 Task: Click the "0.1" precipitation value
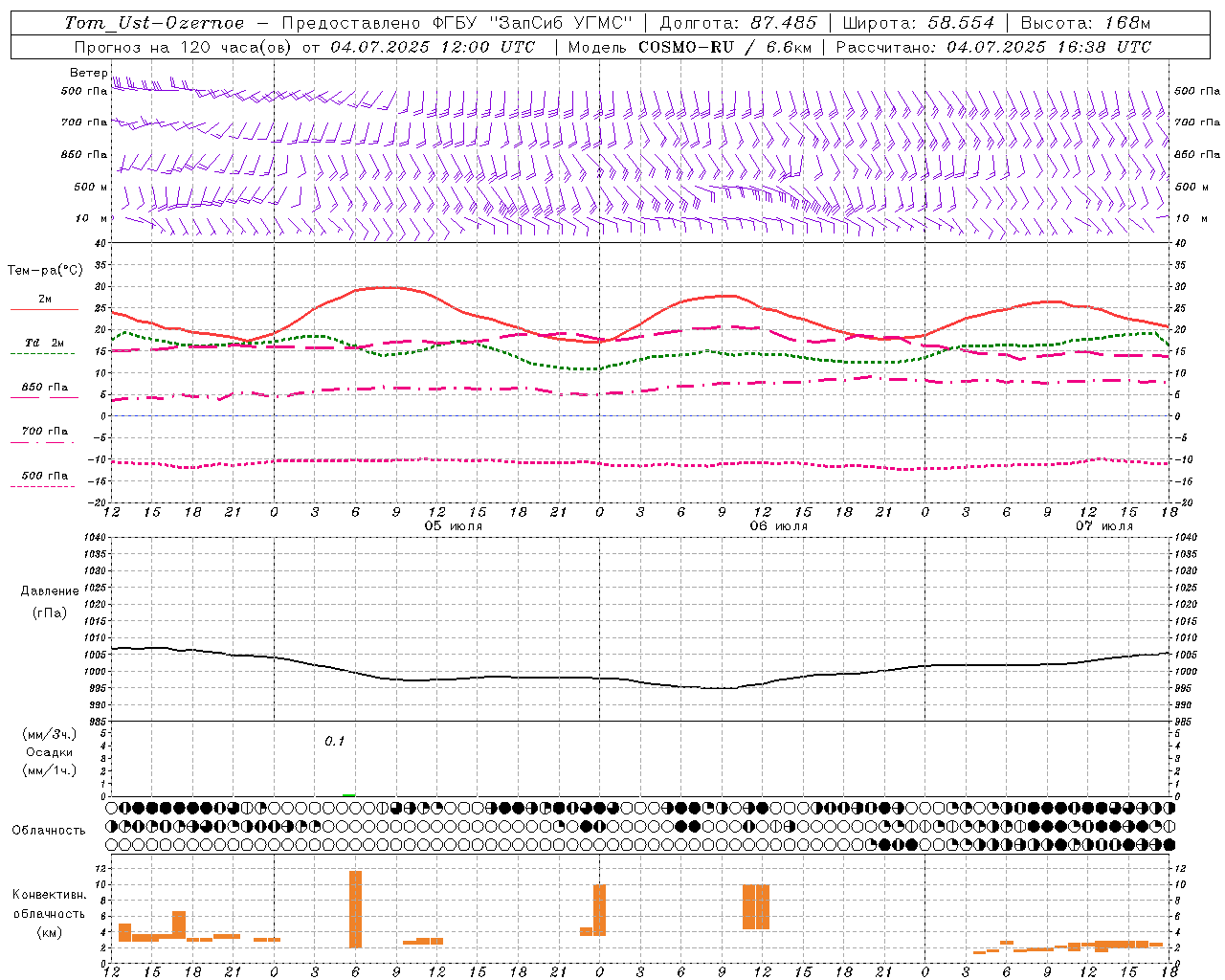[334, 741]
